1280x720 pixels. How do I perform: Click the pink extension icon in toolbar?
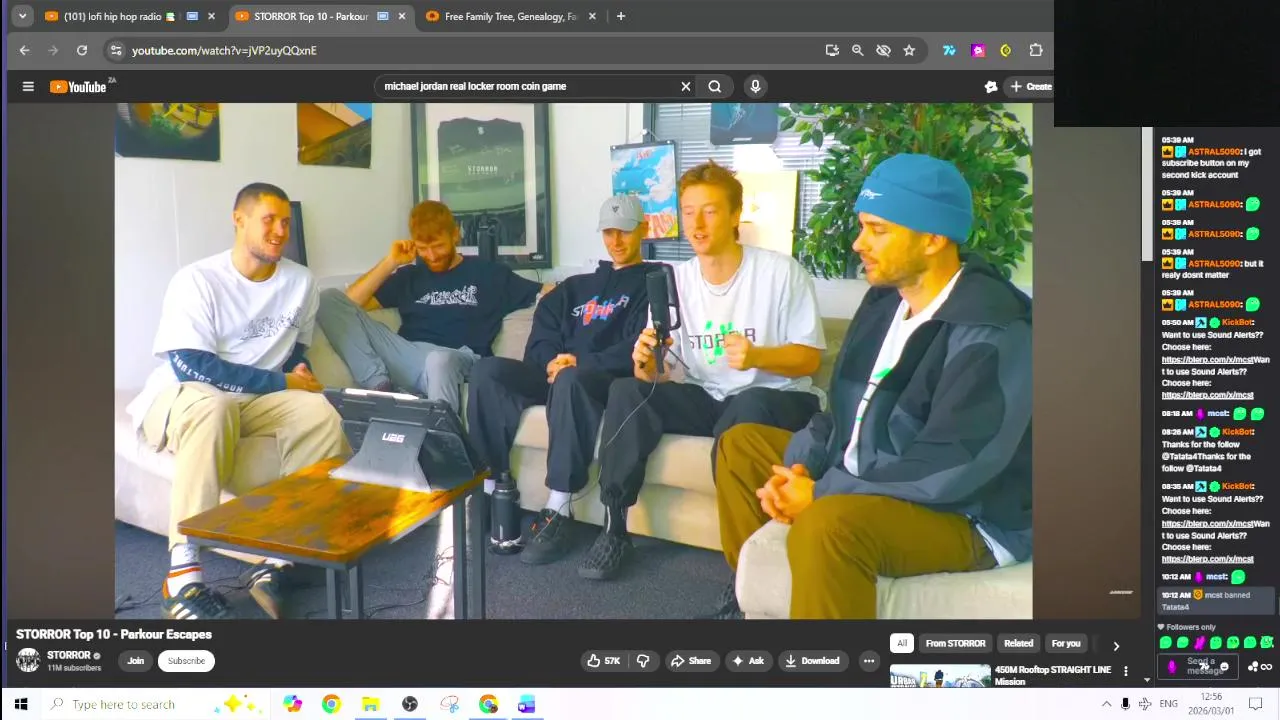978,50
